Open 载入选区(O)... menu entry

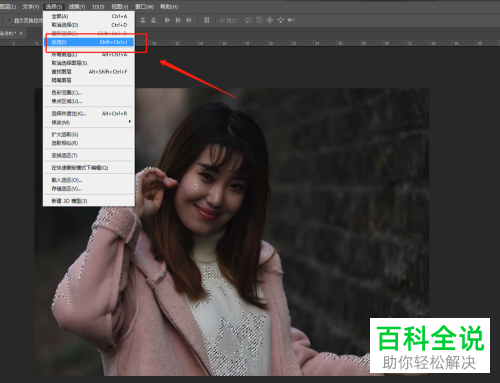click(x=89, y=180)
